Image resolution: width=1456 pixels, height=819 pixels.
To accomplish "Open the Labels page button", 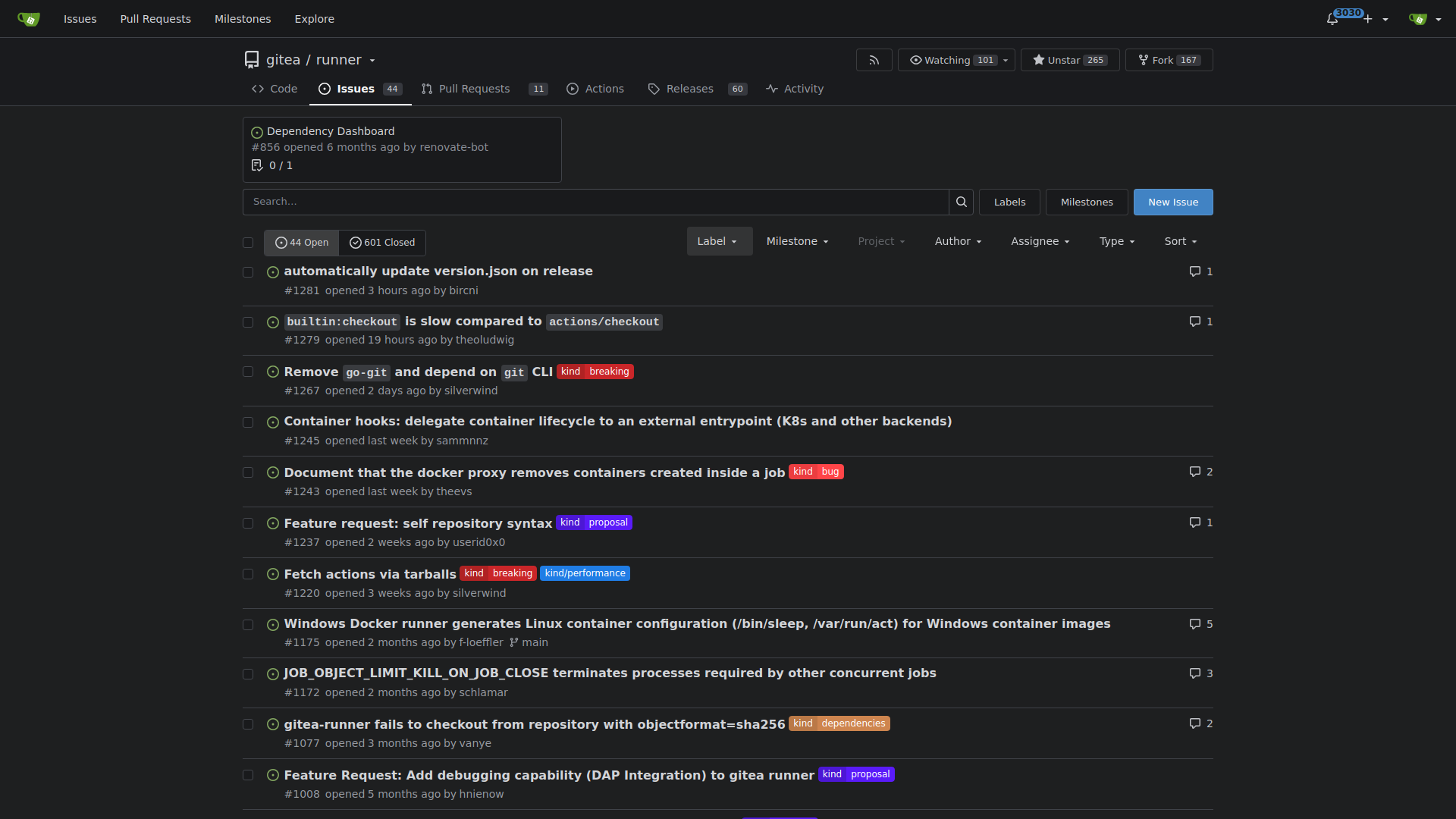I will click(x=1009, y=202).
